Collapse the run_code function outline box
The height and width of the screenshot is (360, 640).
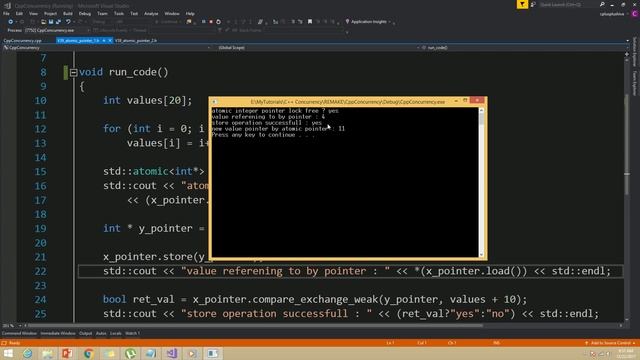[x=73, y=73]
